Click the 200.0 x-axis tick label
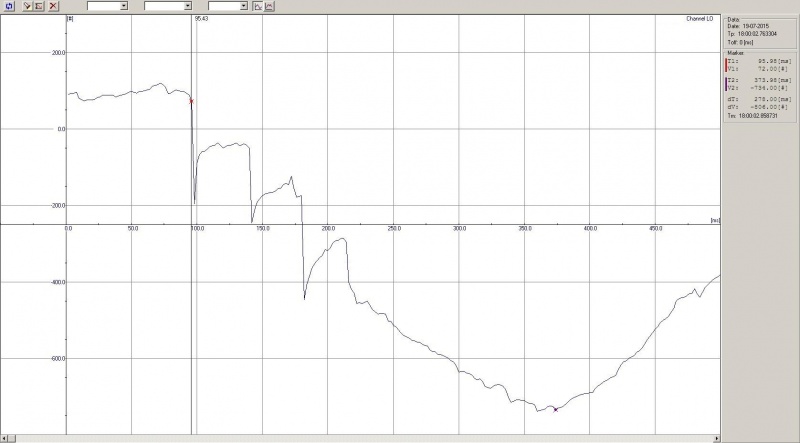Image resolution: width=800 pixels, height=443 pixels. pyautogui.click(x=329, y=229)
